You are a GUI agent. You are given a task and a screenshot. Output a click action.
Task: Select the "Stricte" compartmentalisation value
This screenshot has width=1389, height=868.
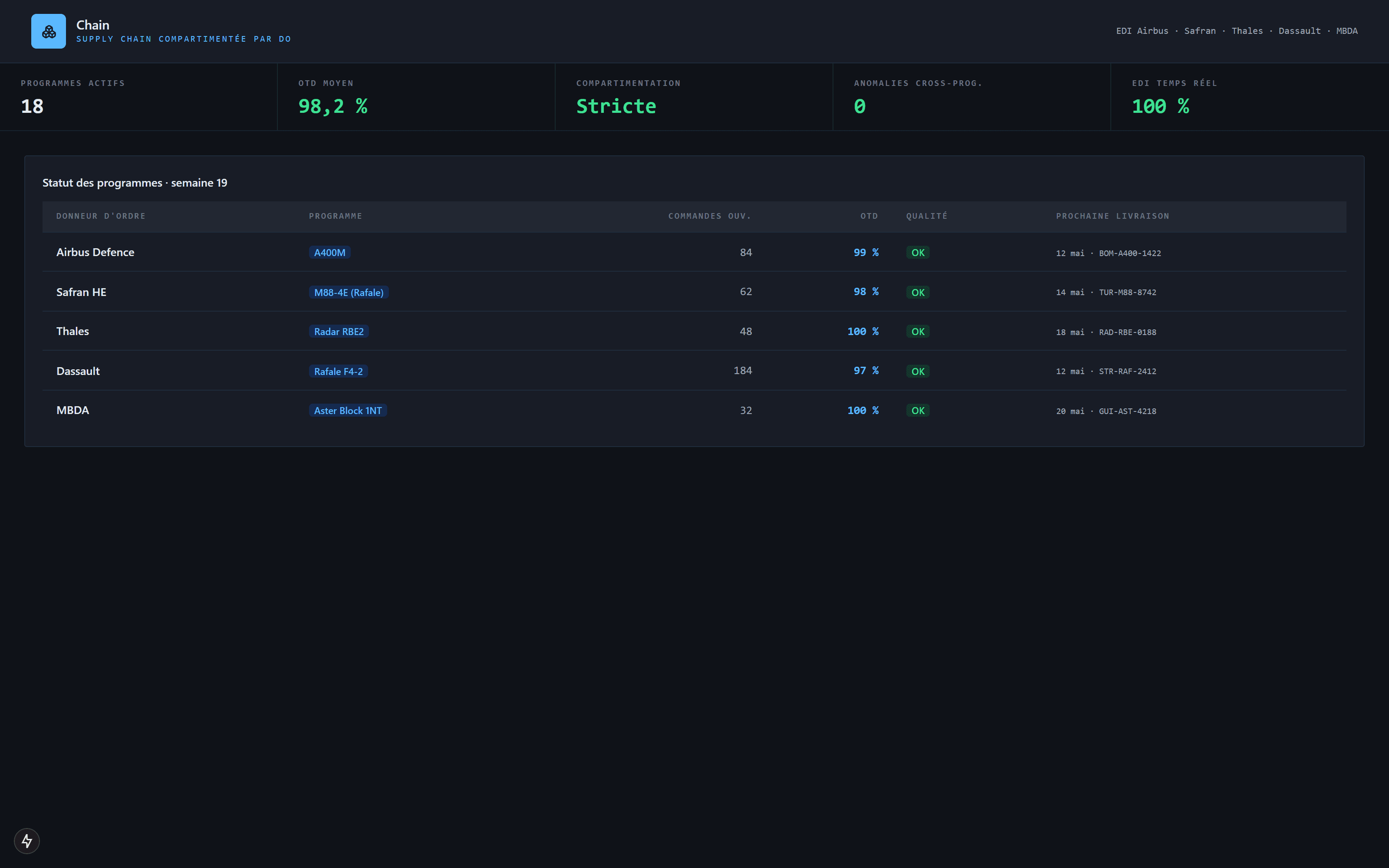pos(616,106)
